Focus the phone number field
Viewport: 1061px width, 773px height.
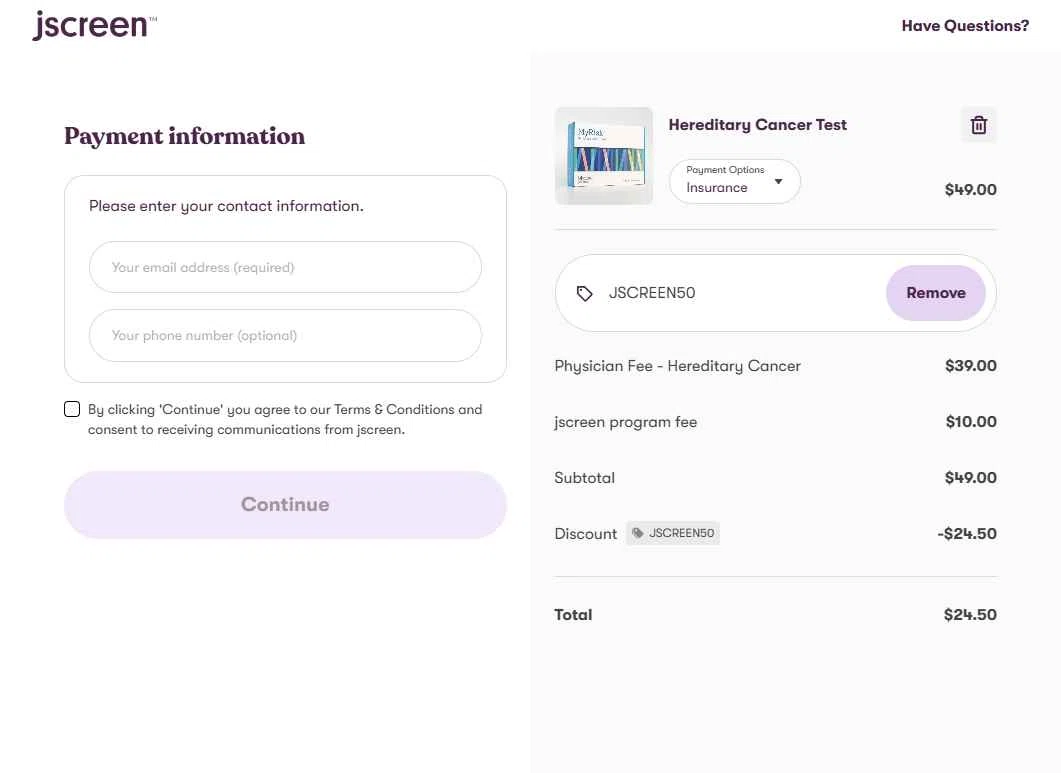point(285,336)
